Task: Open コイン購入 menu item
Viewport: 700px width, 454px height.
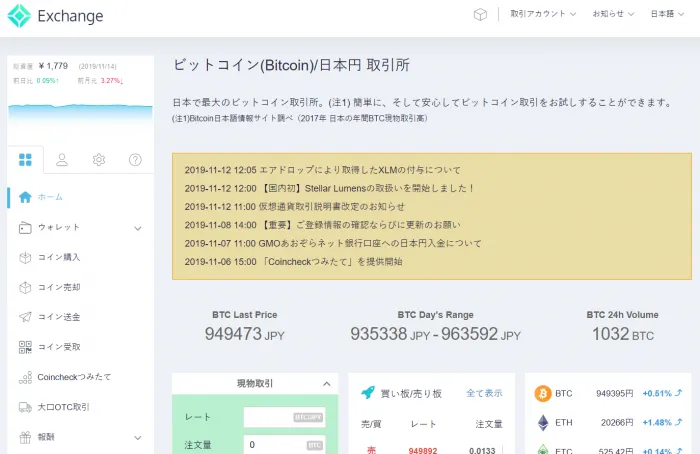Action: point(59,257)
